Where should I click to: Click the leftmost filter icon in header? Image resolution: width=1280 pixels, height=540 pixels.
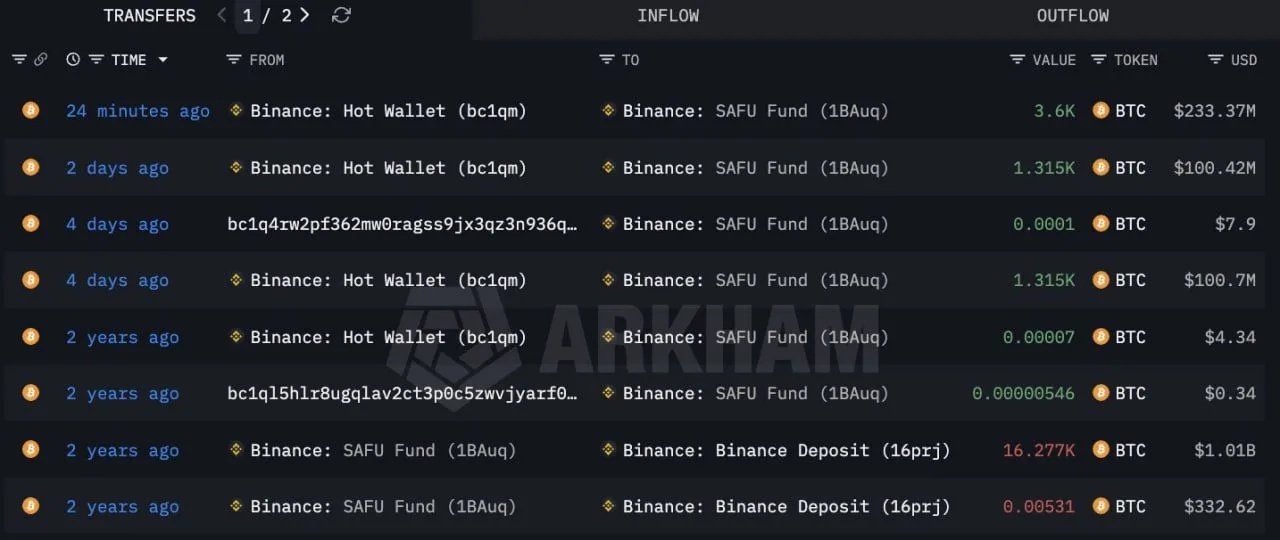pyautogui.click(x=19, y=60)
